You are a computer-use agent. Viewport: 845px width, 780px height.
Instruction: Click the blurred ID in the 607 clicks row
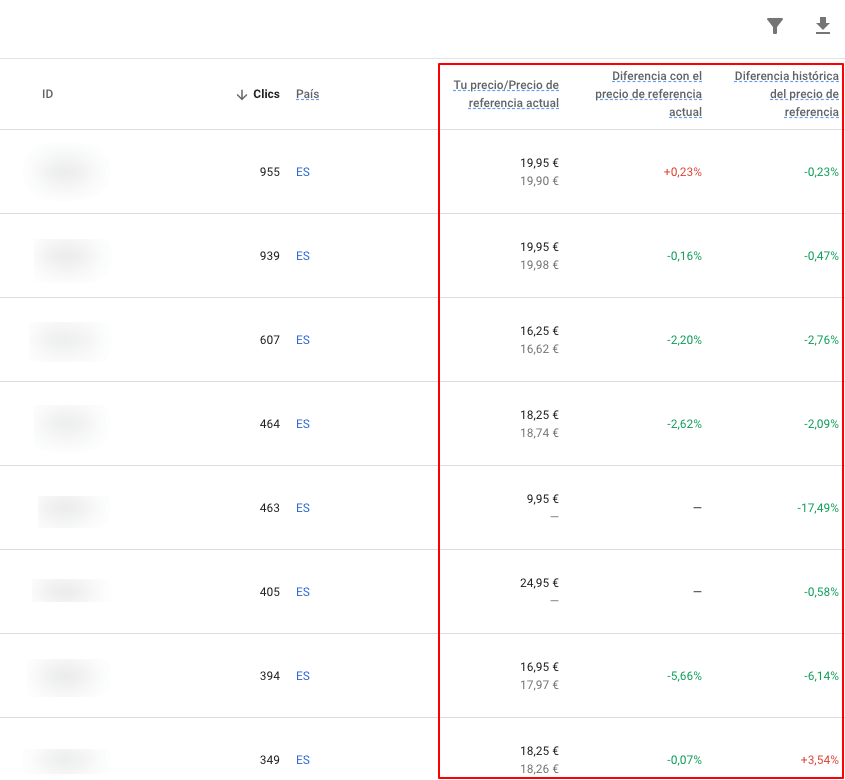(70, 341)
